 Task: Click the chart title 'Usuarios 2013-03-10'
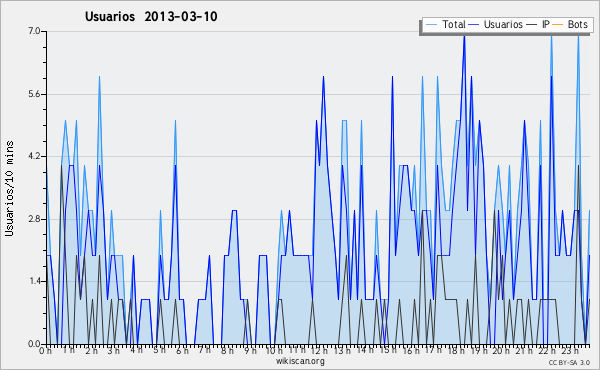coord(151,16)
